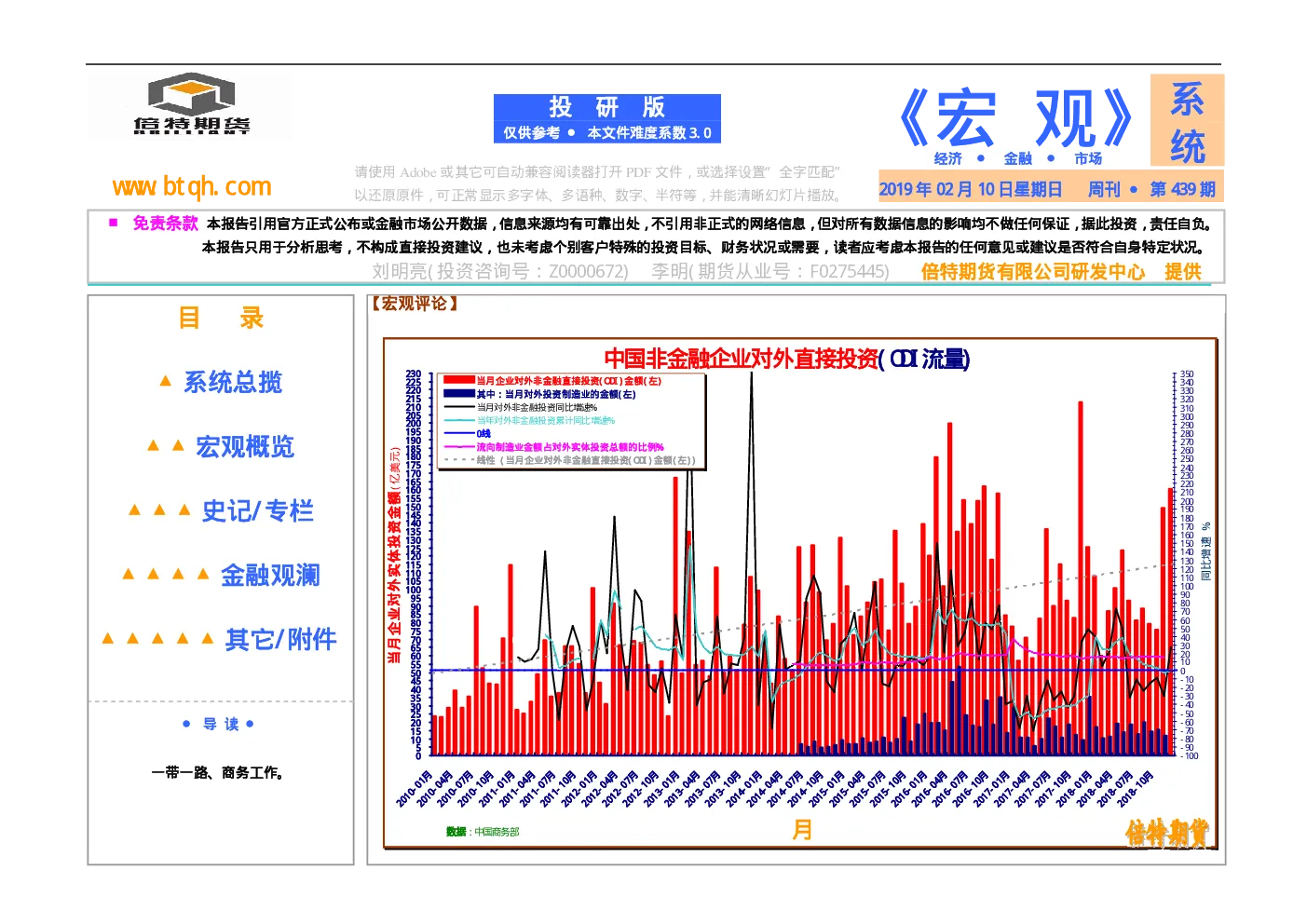The height and width of the screenshot is (924, 1307).
Task: Select the 免责条款 label
Action: pos(165,224)
